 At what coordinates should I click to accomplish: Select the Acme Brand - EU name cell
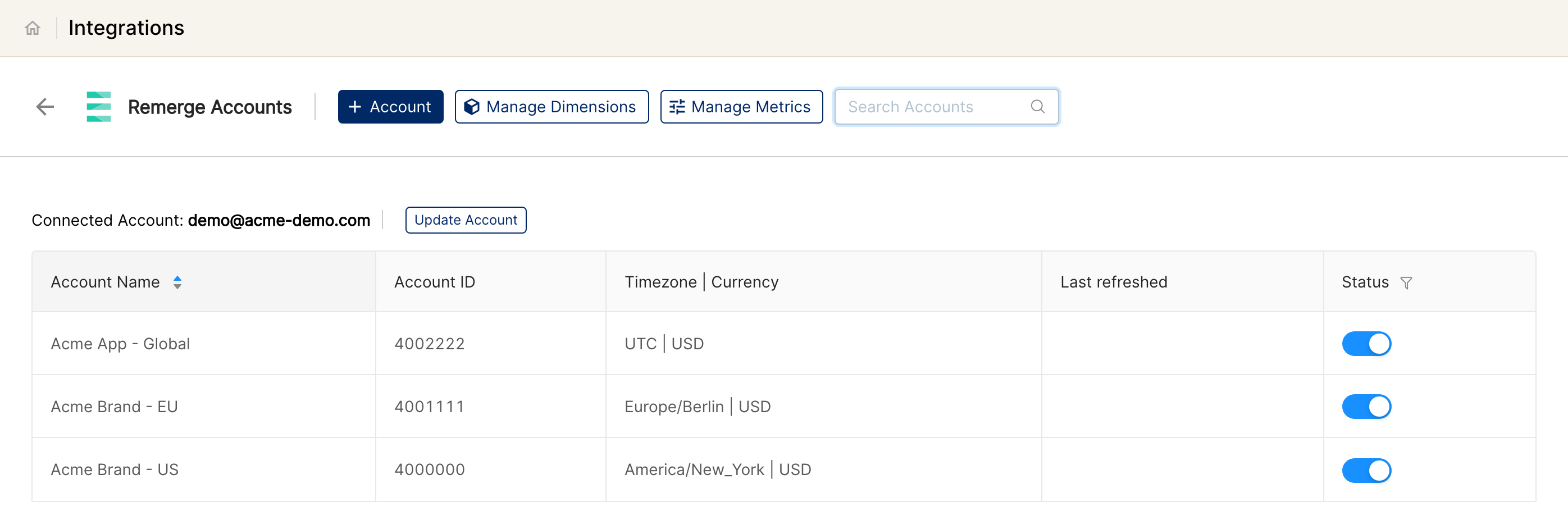204,407
